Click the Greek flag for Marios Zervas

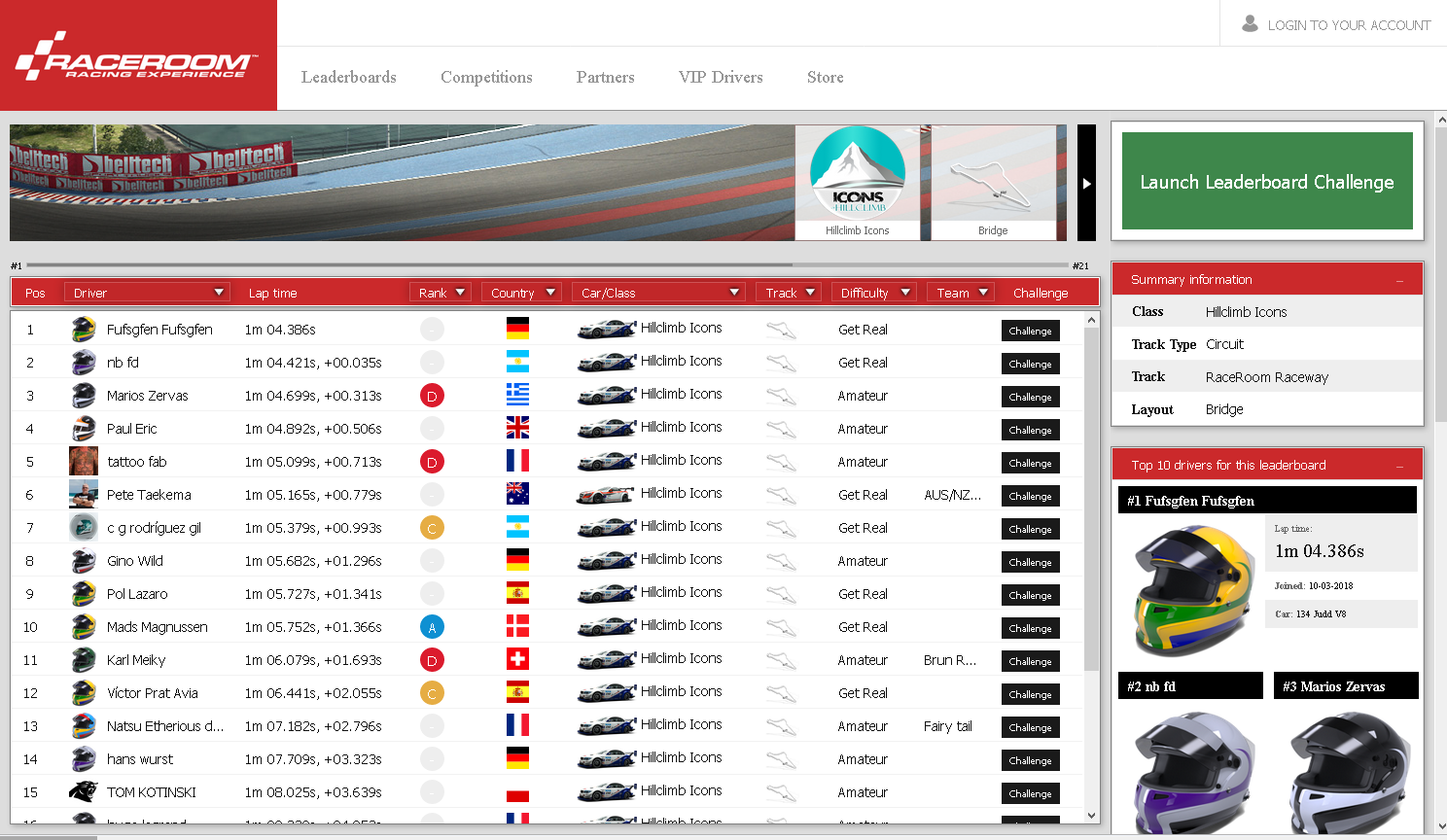(517, 395)
